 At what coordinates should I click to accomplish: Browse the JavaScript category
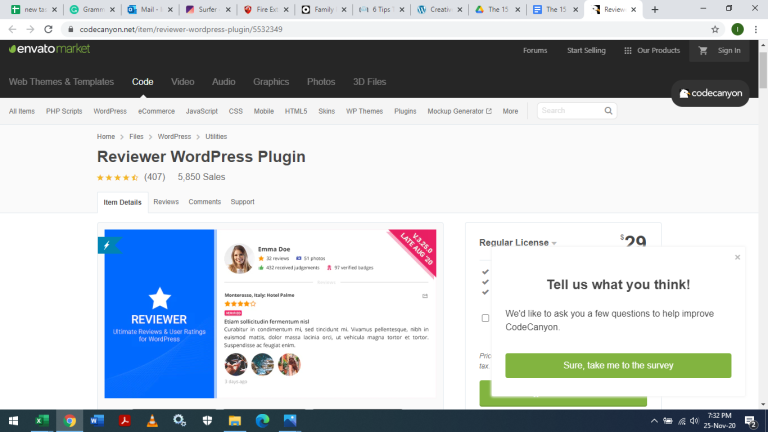(x=201, y=111)
